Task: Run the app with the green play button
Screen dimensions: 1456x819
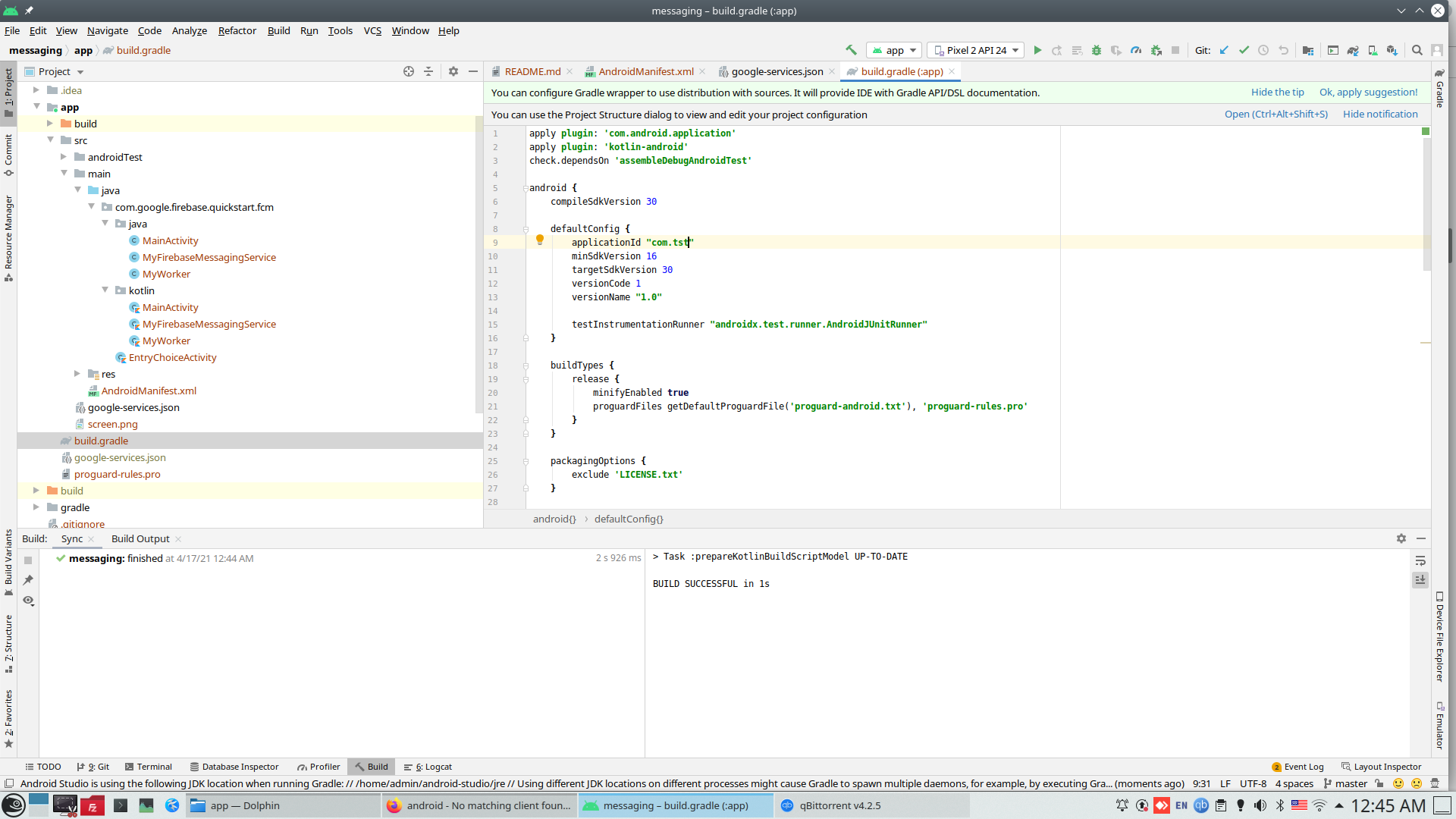Action: [x=1037, y=50]
